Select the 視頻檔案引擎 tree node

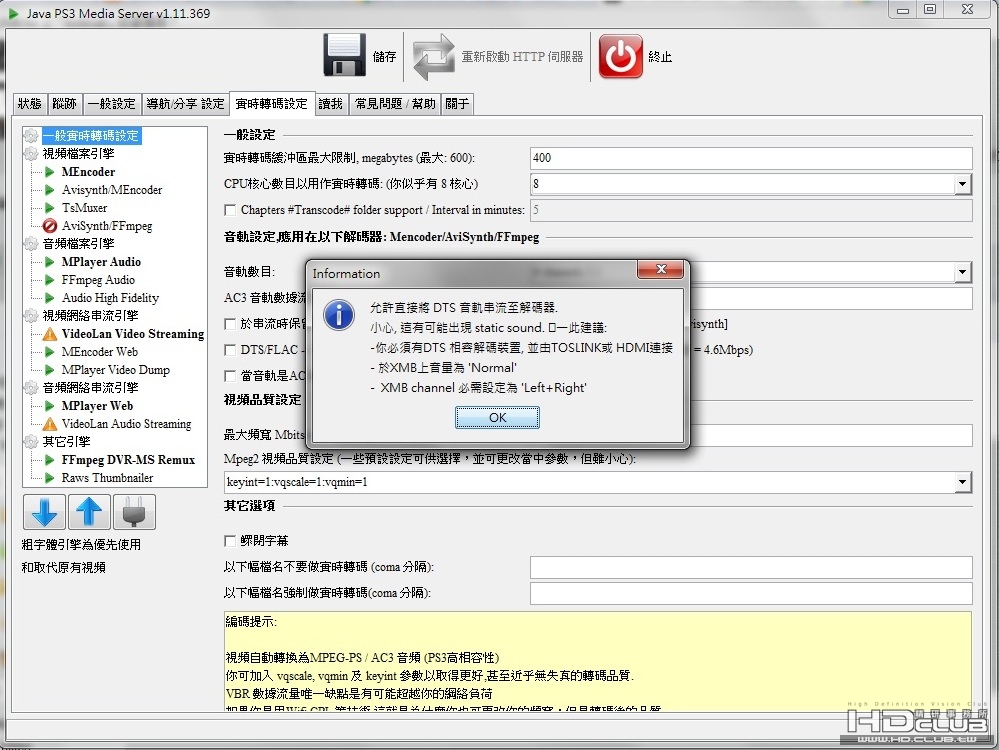click(x=78, y=154)
